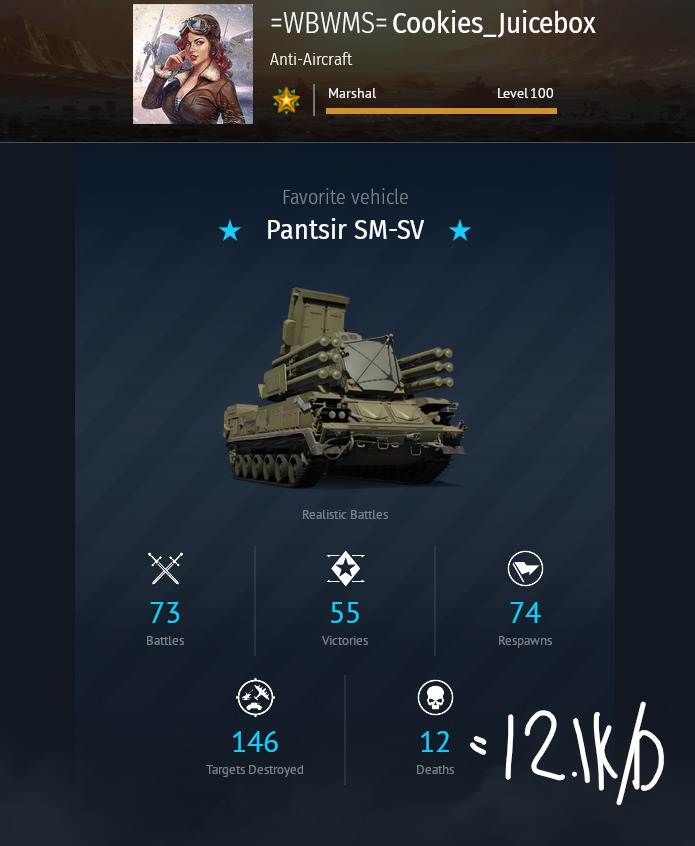This screenshot has width=695, height=846.
Task: Click the Anti-Aircraft title text
Action: [311, 59]
